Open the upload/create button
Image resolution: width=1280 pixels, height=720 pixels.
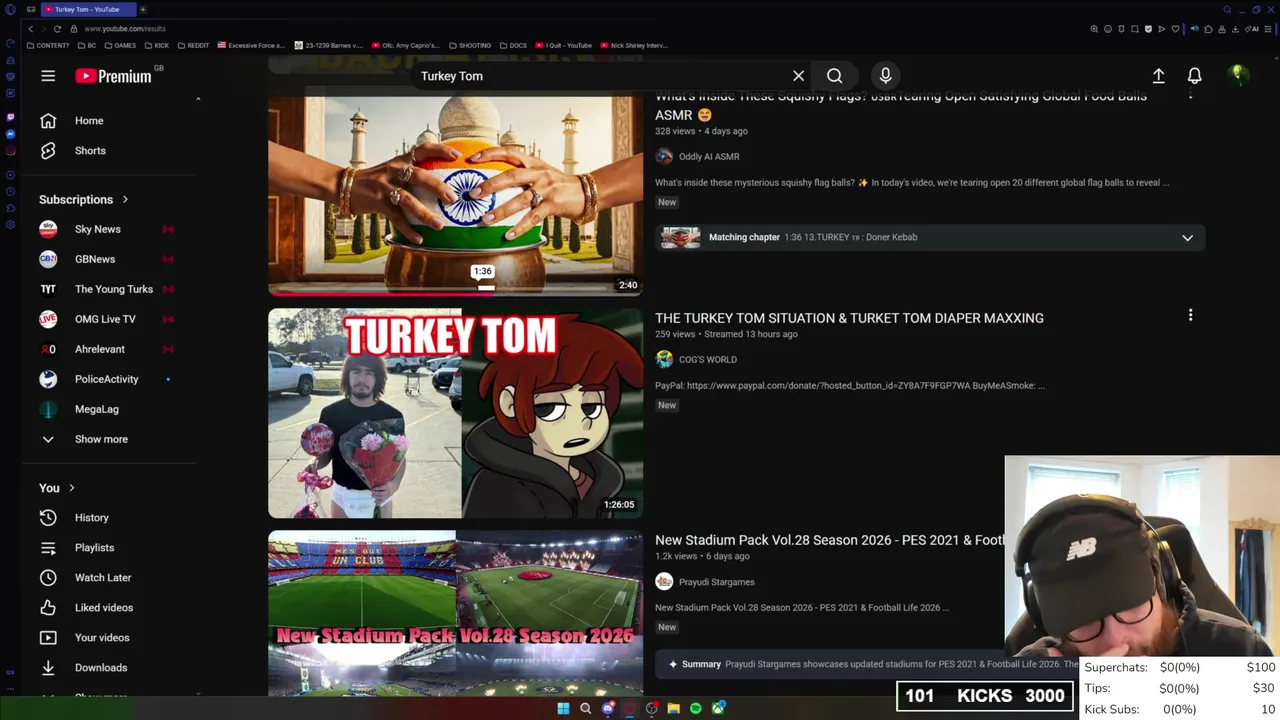pyautogui.click(x=1158, y=76)
